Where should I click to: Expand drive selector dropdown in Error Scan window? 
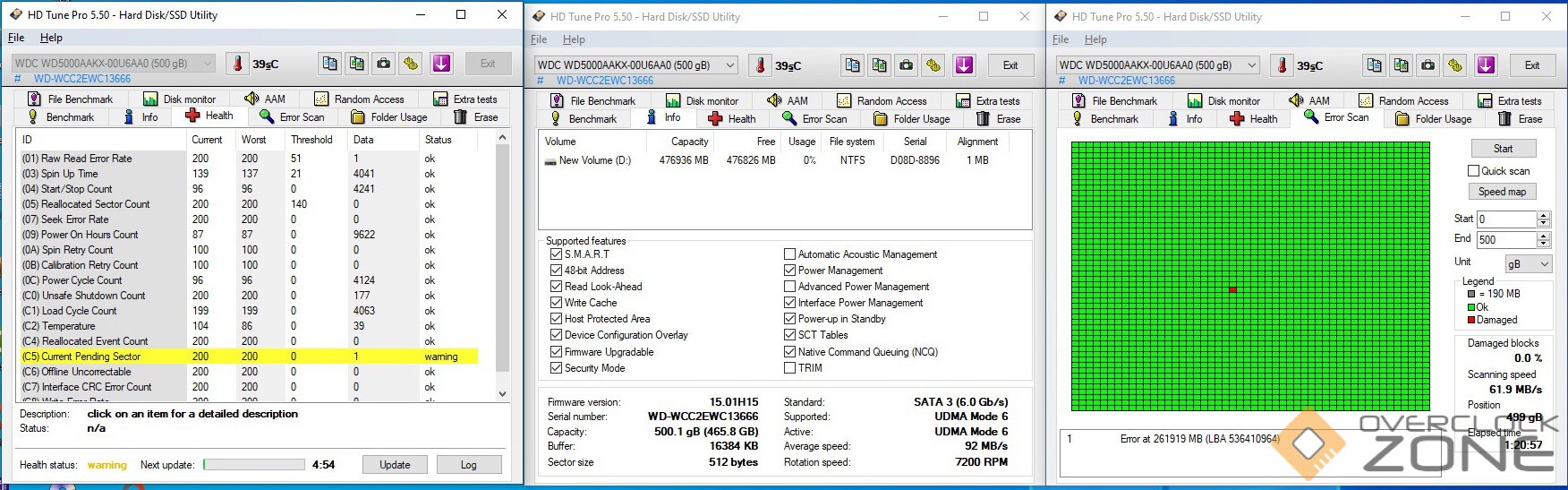tap(1252, 65)
